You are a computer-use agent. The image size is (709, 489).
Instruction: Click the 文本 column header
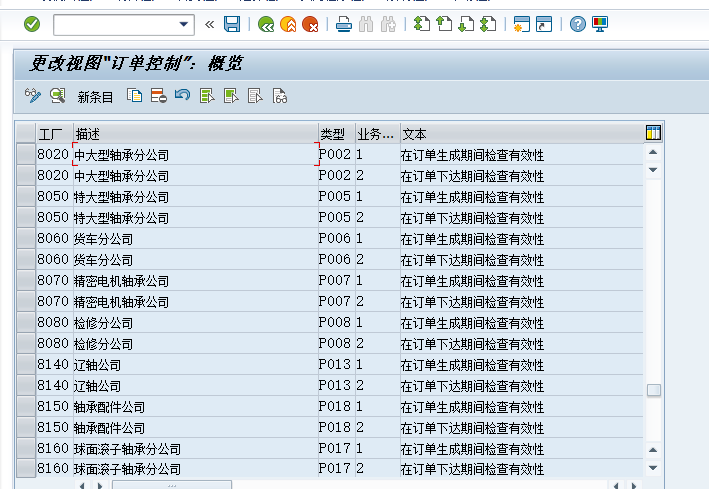click(x=522, y=133)
